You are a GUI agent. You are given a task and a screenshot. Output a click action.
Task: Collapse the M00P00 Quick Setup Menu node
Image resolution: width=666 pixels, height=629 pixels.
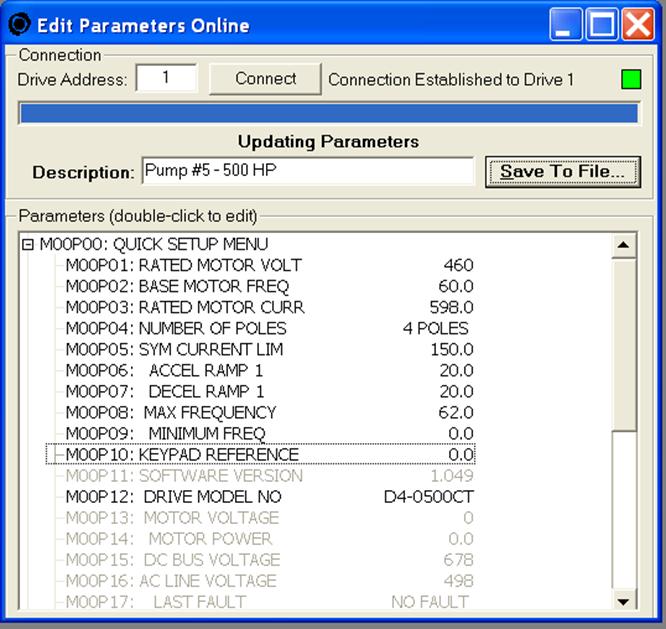click(27, 244)
